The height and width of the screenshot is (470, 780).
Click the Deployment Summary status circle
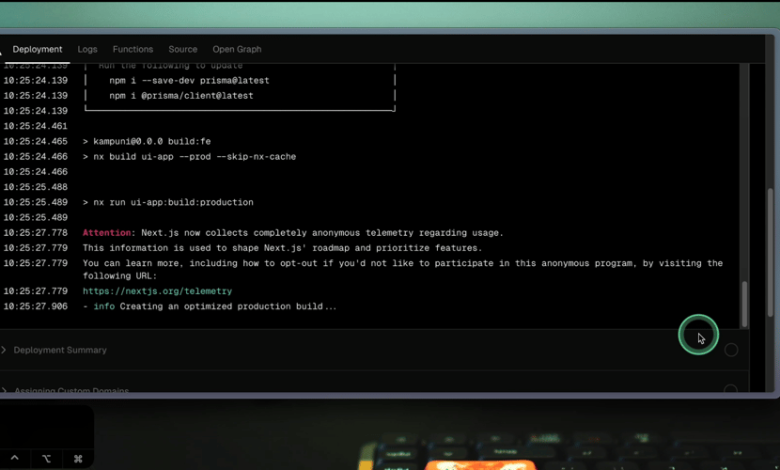tap(731, 350)
